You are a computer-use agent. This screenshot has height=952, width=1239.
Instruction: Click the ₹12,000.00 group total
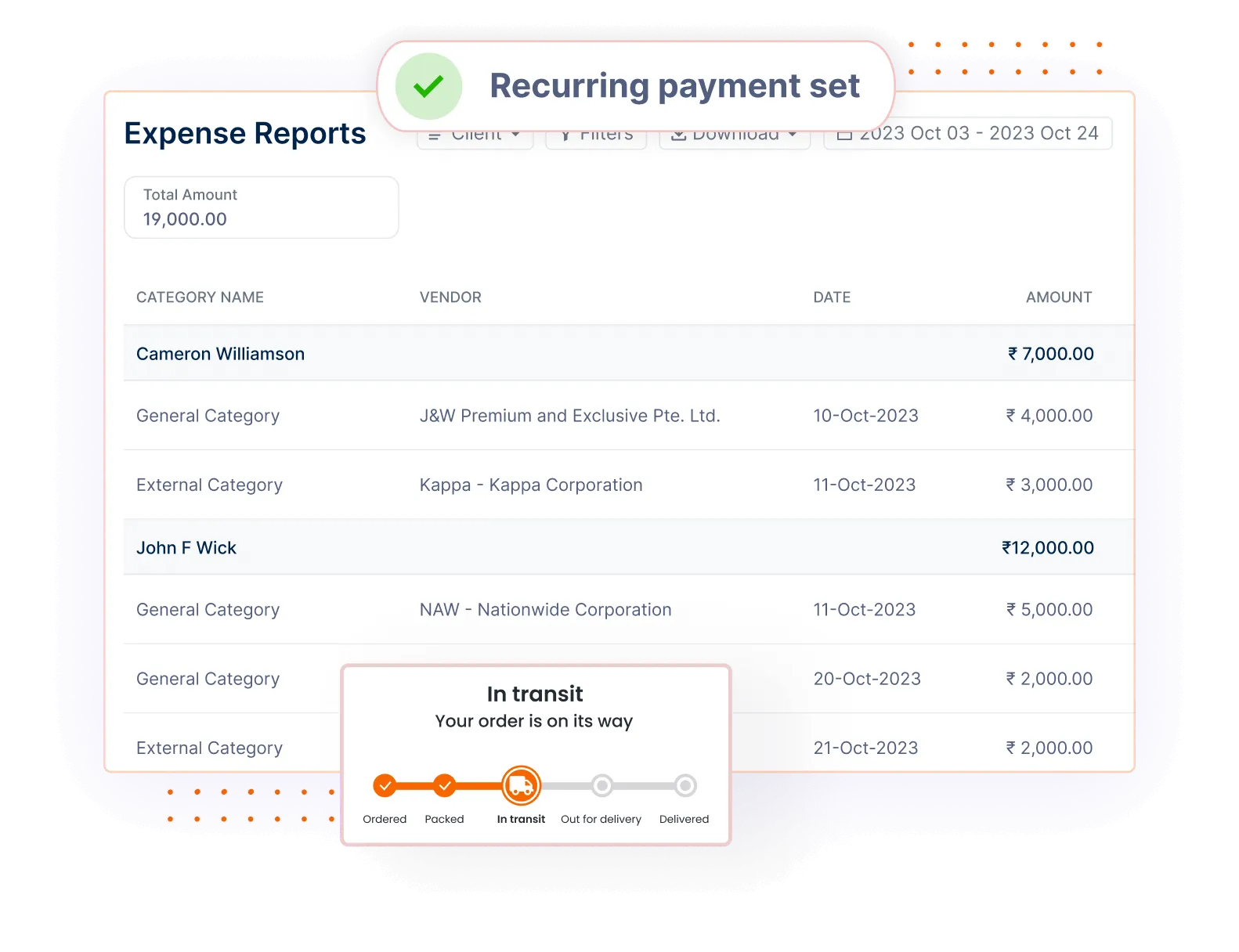pos(1048,548)
